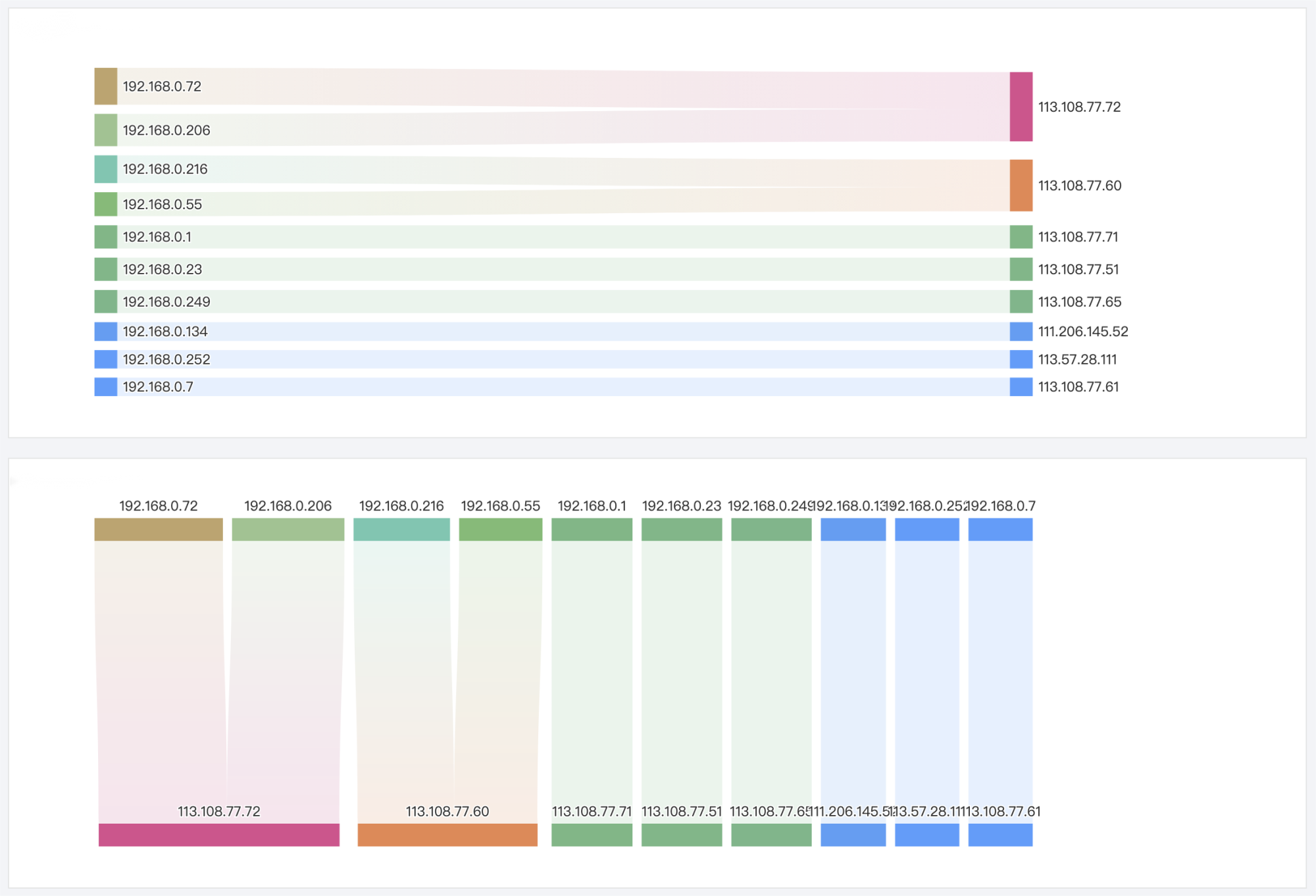1316x896 pixels.
Task: Click the 192.168.0.249 label text in horizontal chart
Action: coord(166,302)
